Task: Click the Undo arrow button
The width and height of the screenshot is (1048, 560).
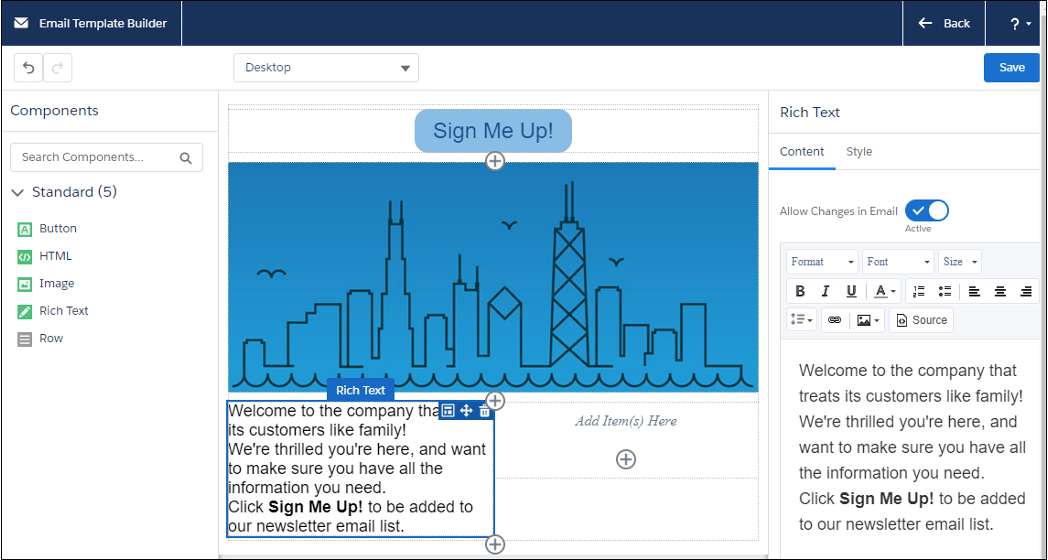Action: 28,67
